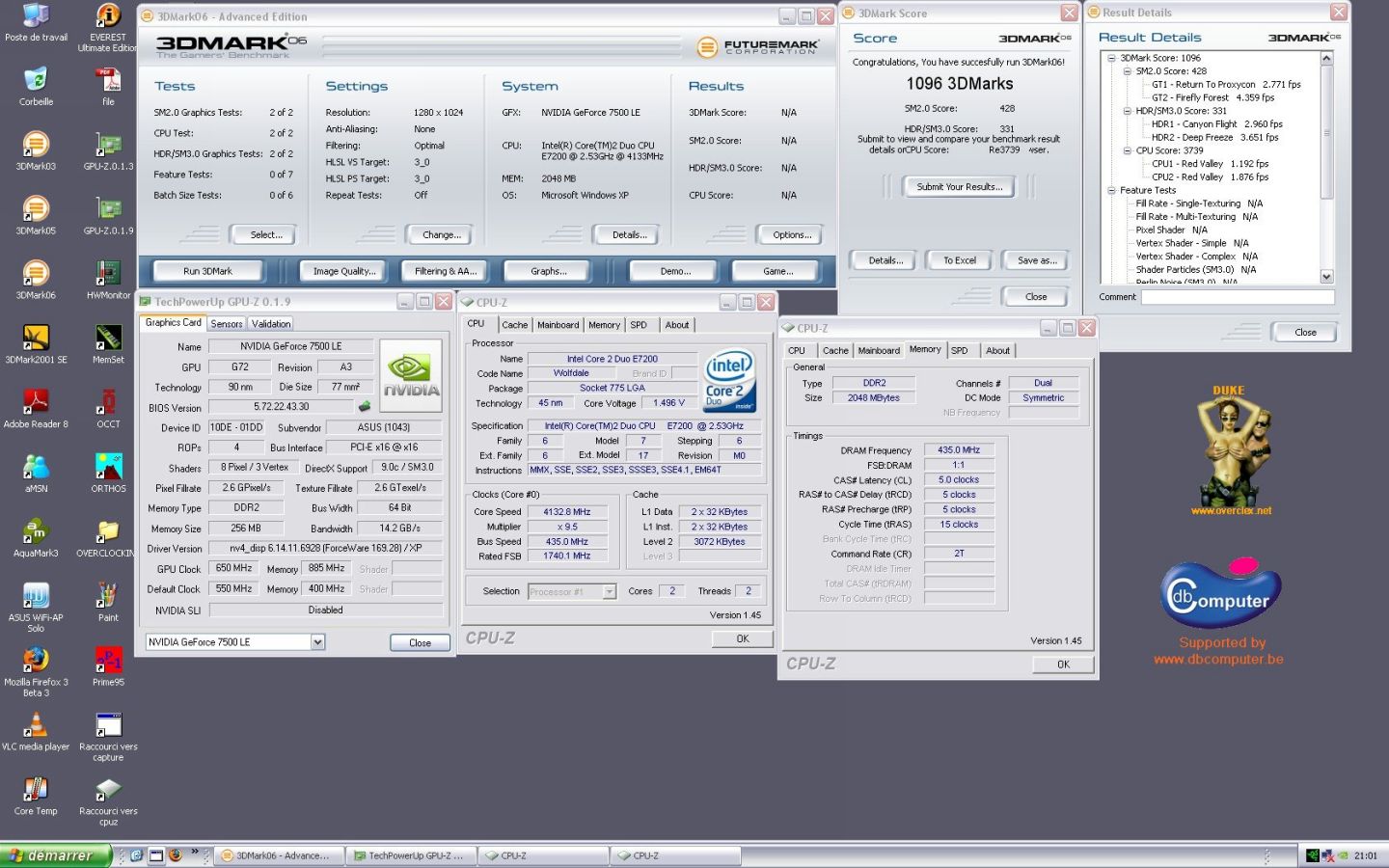Open the Corbeille recycle bin icon
The image size is (1389, 868).
(x=36, y=79)
